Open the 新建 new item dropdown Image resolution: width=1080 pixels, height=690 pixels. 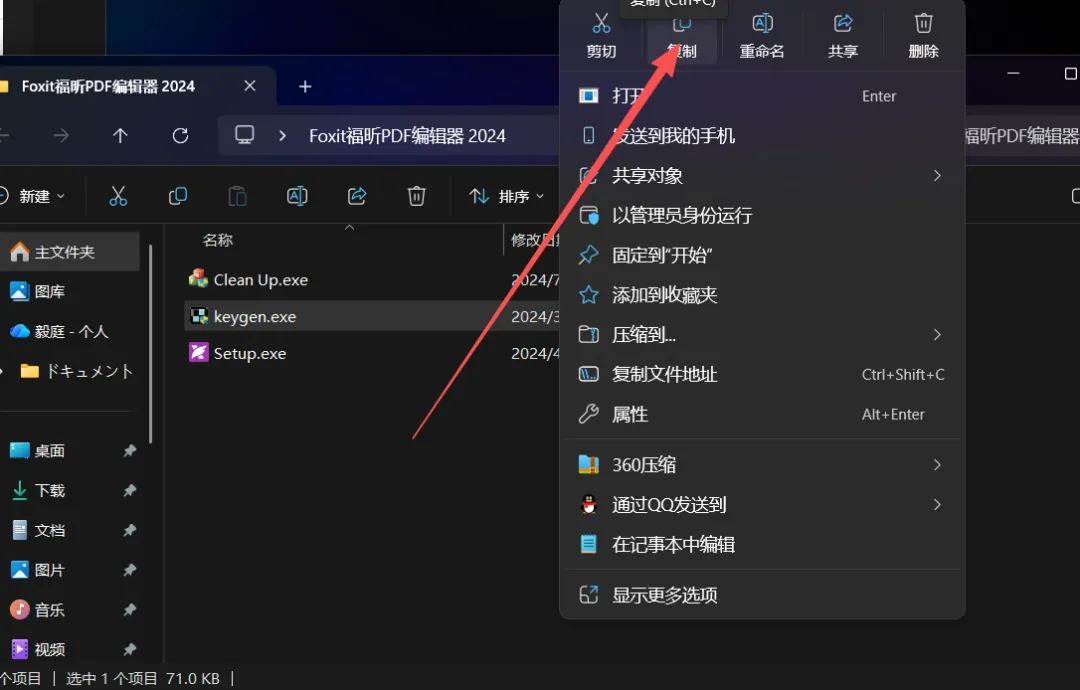click(x=32, y=196)
